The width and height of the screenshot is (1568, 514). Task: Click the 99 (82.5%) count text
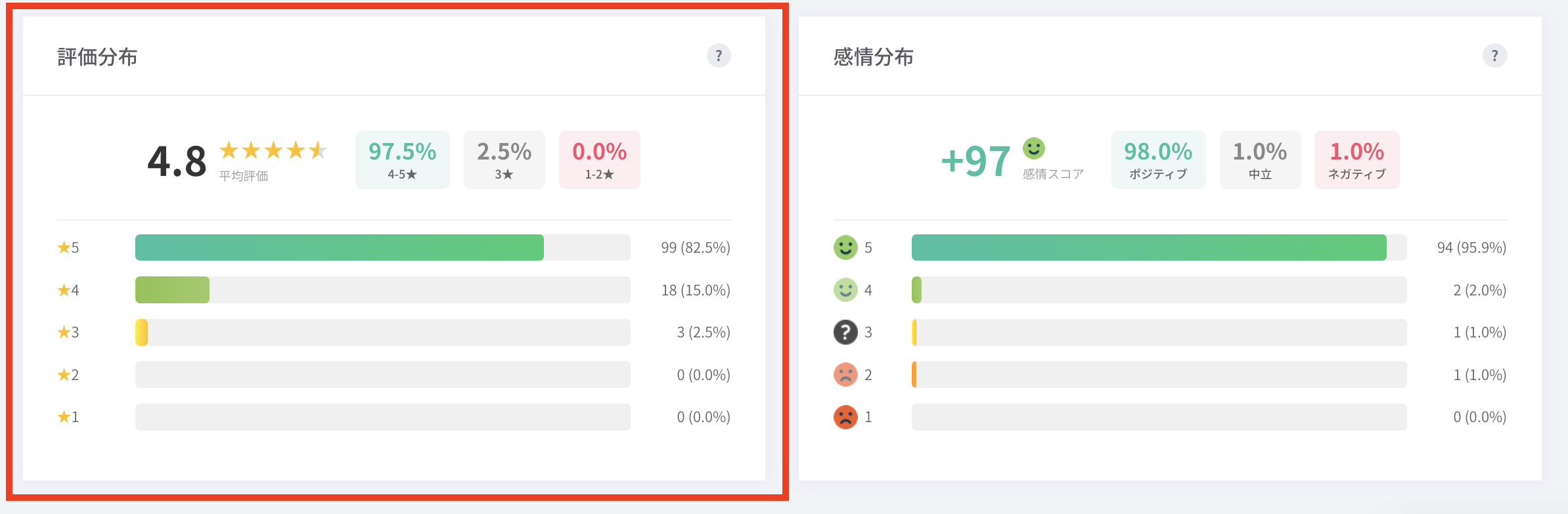695,247
